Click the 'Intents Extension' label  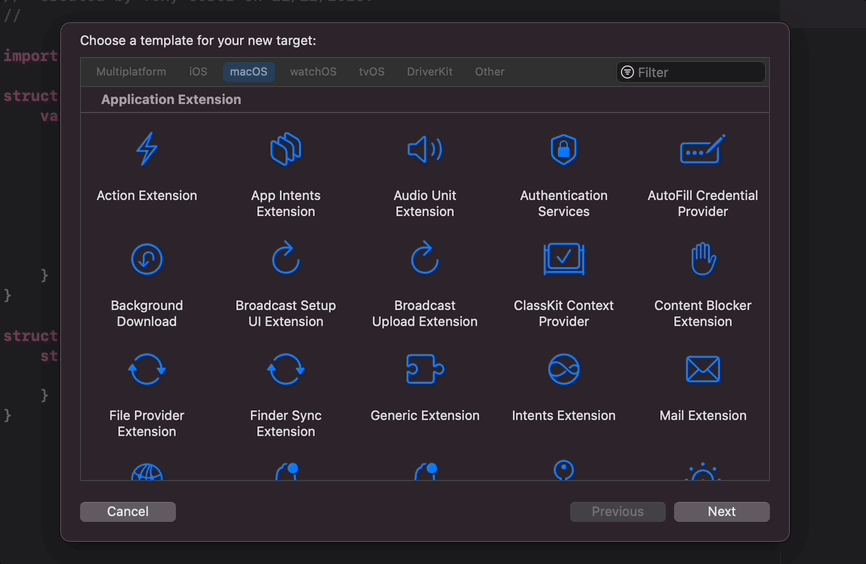click(564, 415)
